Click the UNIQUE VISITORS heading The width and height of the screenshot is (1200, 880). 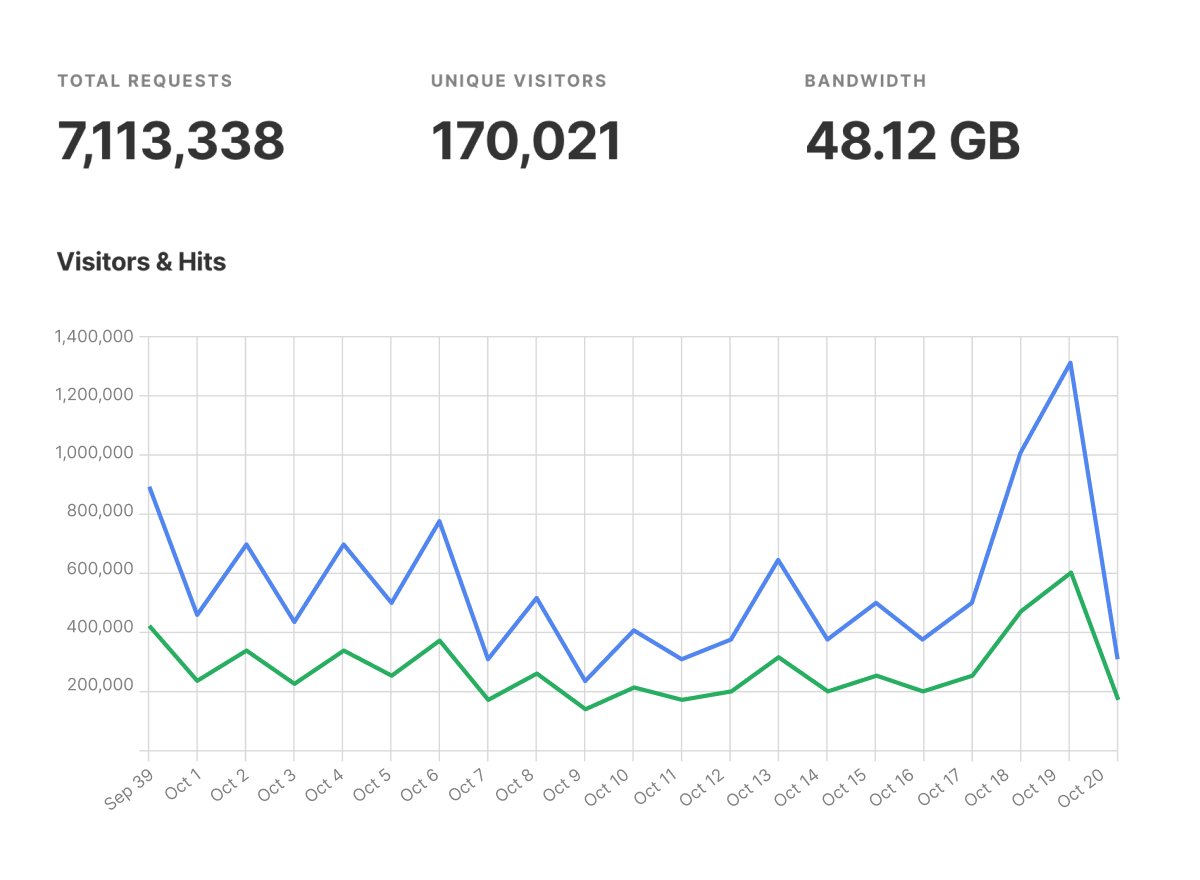517,81
